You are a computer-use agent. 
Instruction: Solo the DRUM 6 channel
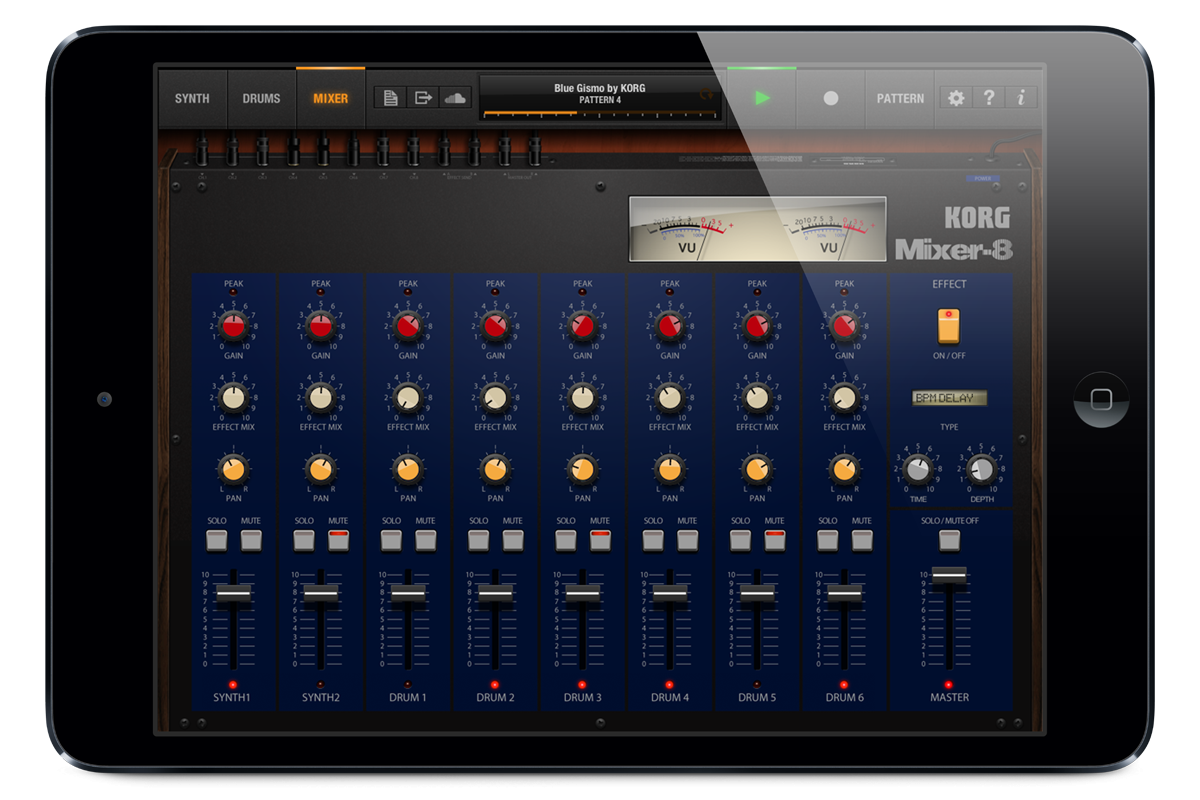click(827, 540)
